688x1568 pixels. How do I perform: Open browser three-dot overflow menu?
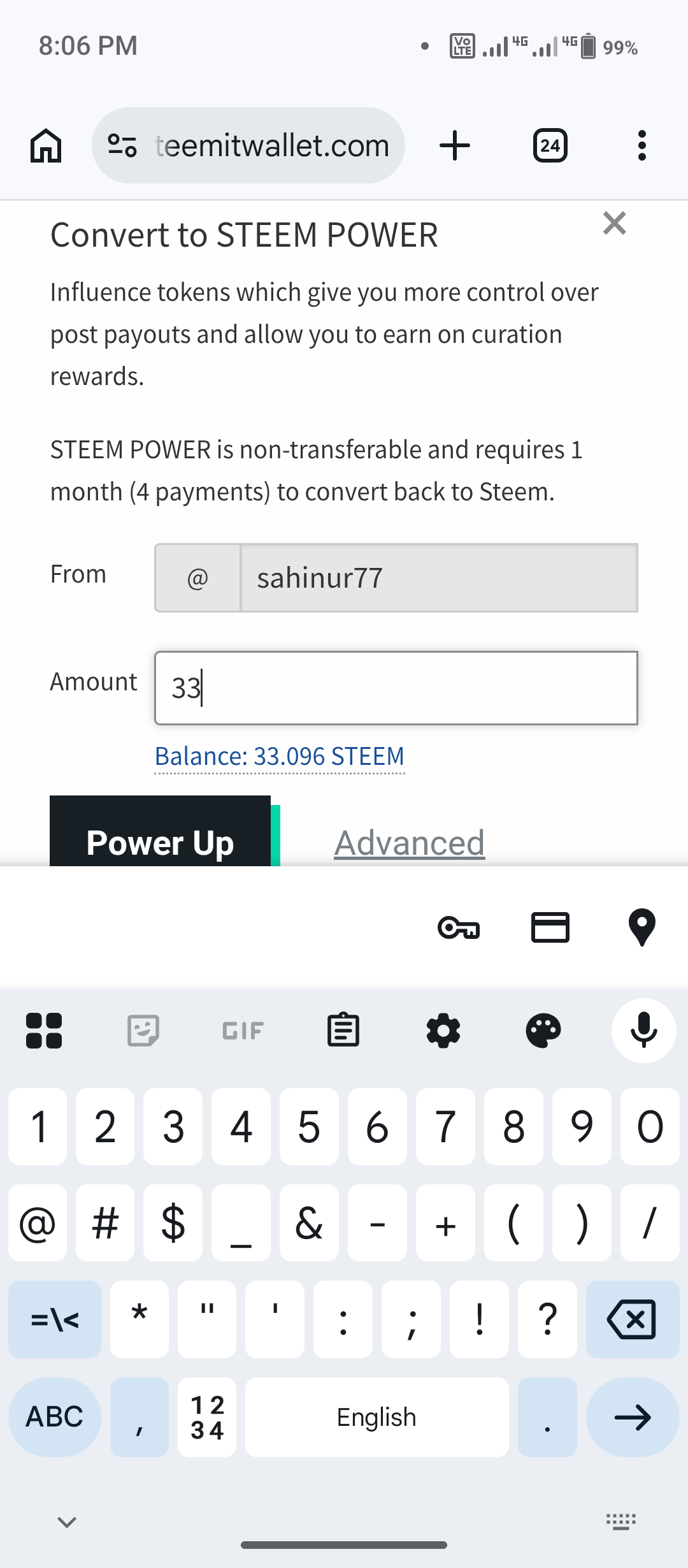[x=641, y=146]
